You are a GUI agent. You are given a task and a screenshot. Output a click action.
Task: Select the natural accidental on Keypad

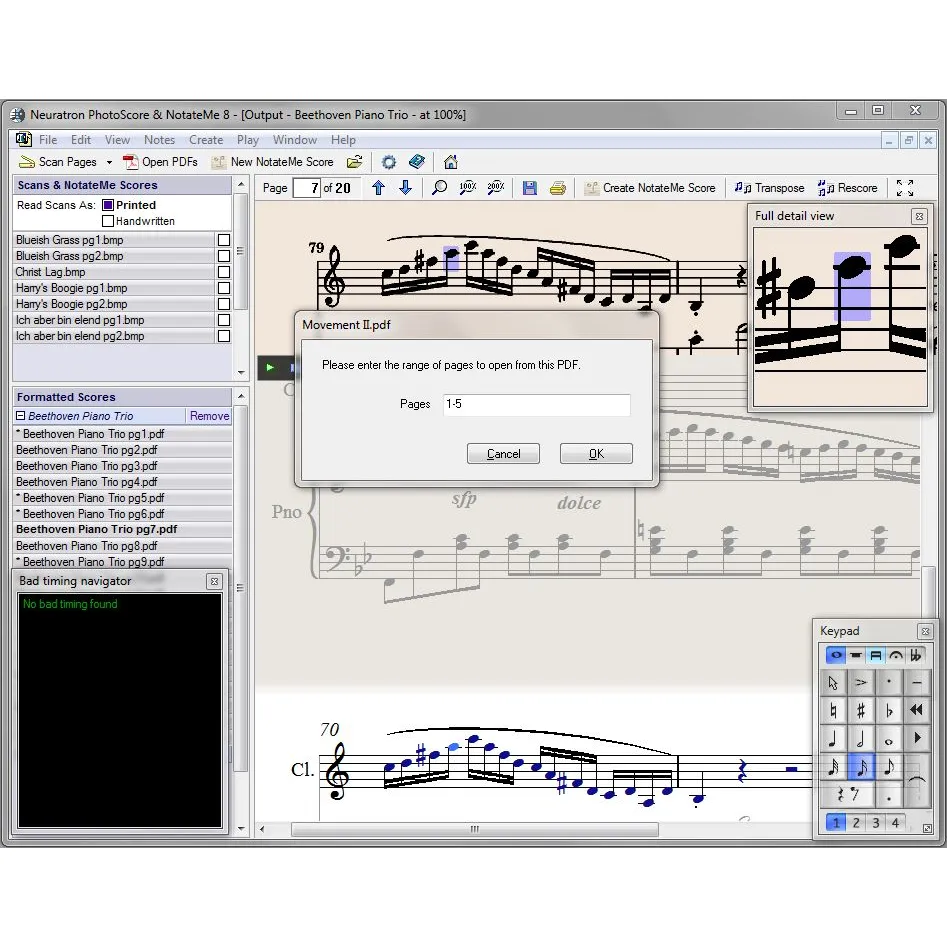click(833, 710)
